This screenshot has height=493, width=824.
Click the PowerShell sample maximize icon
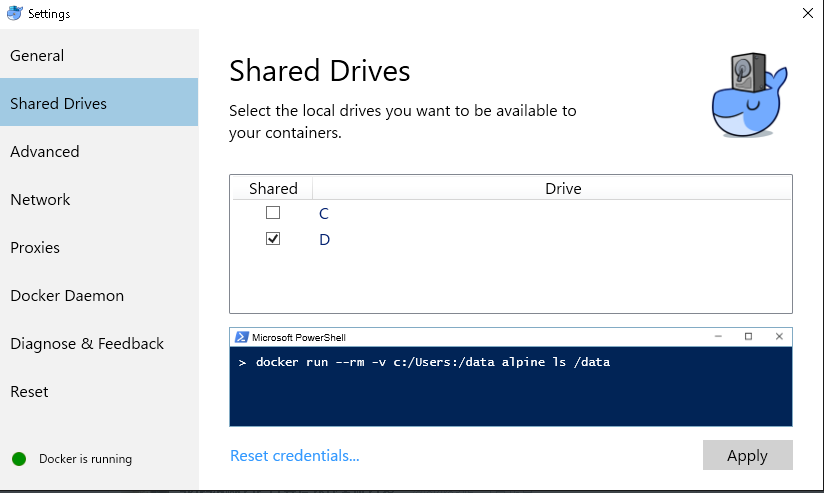[x=748, y=337]
